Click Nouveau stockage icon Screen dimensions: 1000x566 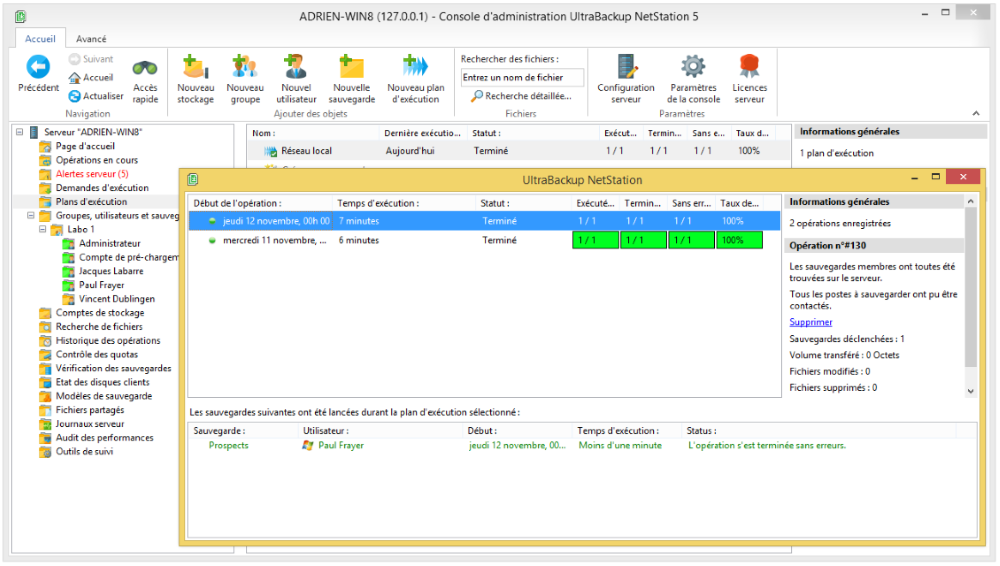(x=195, y=68)
